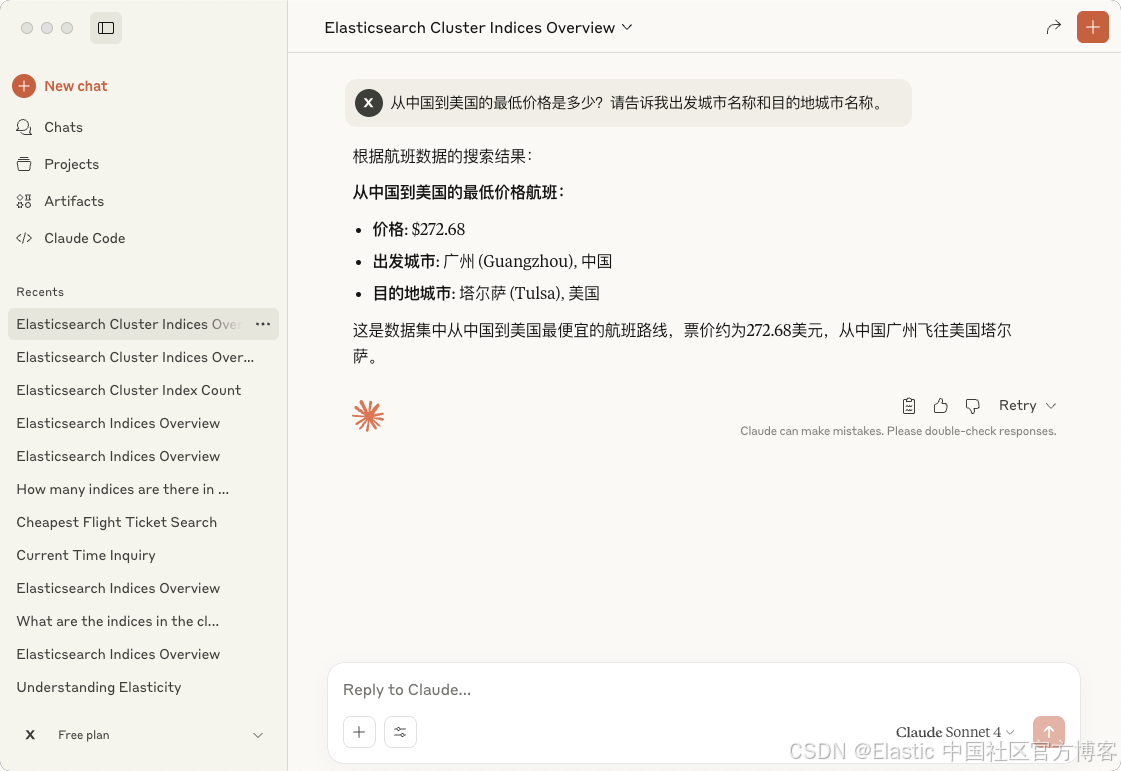Click the price $272.68 text

(438, 230)
